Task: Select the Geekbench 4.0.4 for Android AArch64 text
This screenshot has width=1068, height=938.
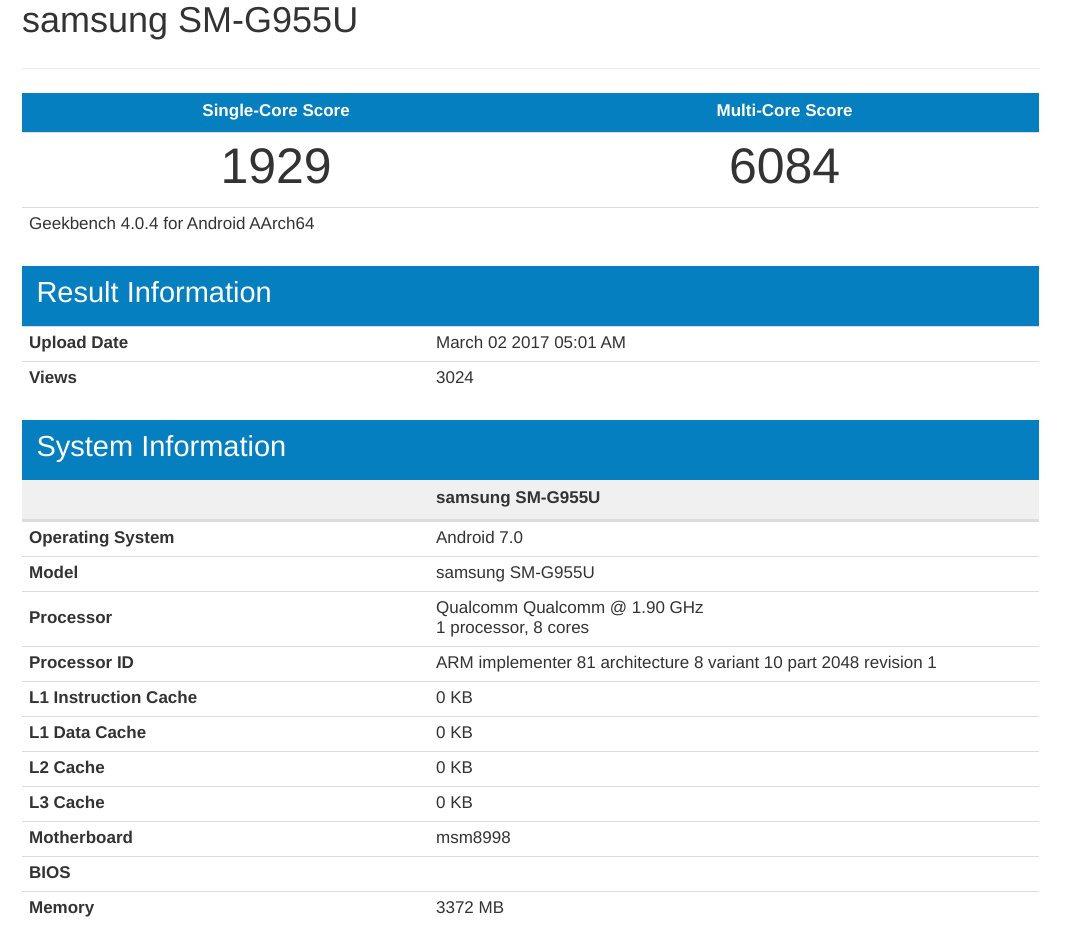Action: pos(172,223)
